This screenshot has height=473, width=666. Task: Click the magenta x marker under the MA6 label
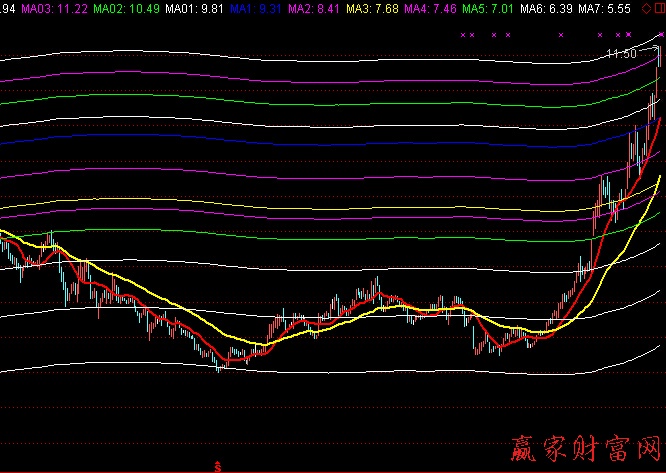(x=561, y=35)
